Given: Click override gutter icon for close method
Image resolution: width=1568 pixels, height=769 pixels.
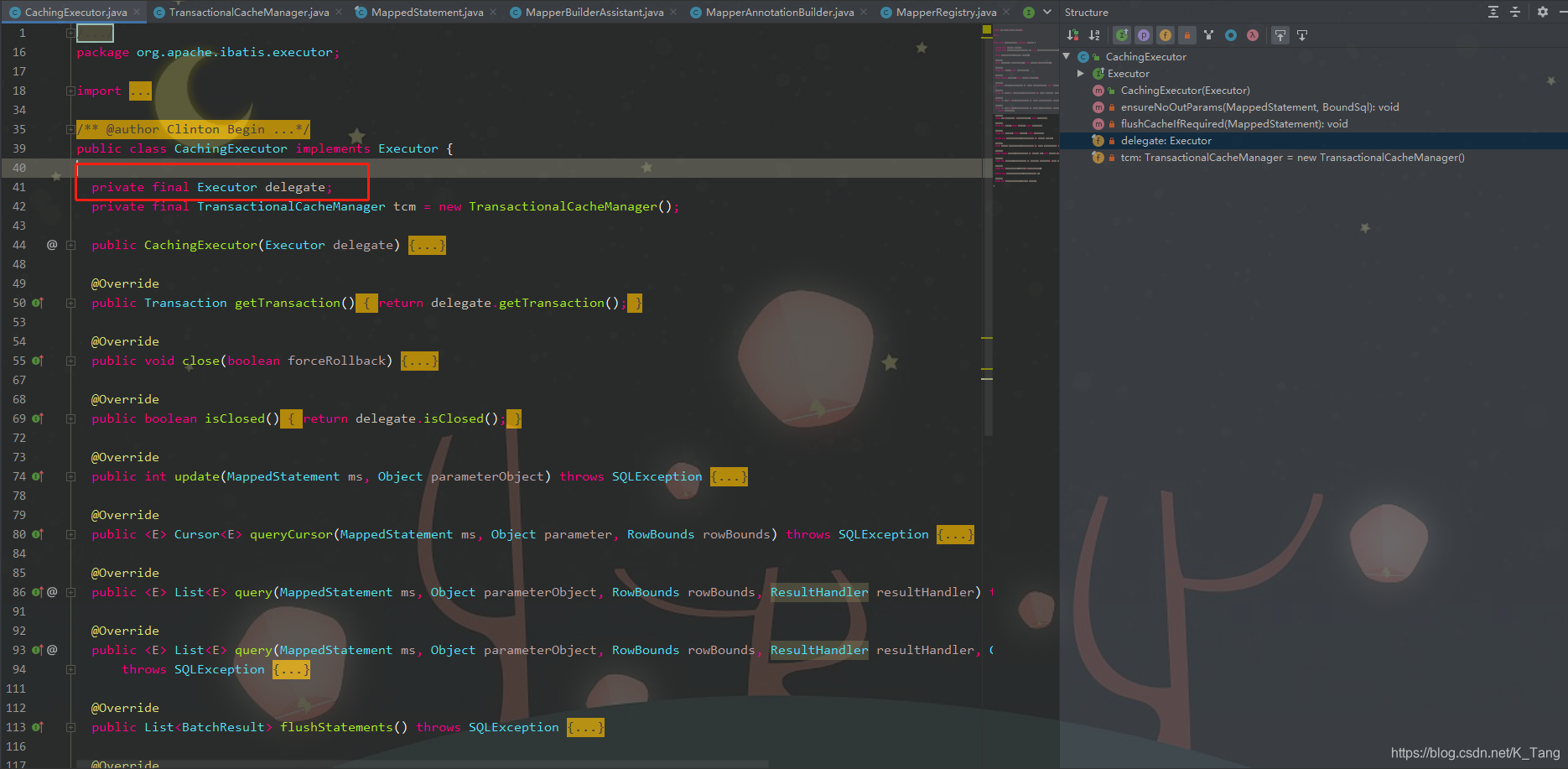Looking at the screenshot, I should click(x=38, y=361).
